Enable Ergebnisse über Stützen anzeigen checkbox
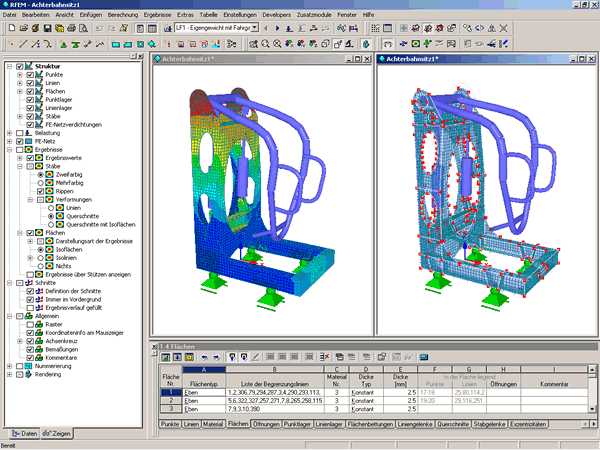 [x=30, y=274]
